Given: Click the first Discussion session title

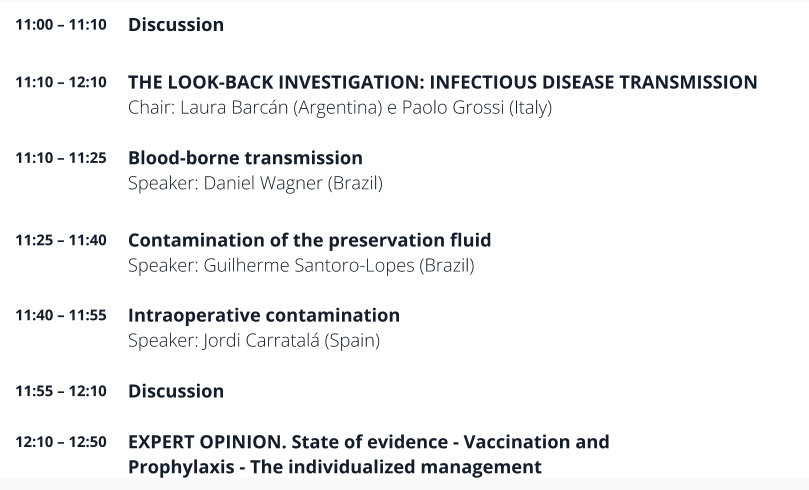Looking at the screenshot, I should 176,24.
